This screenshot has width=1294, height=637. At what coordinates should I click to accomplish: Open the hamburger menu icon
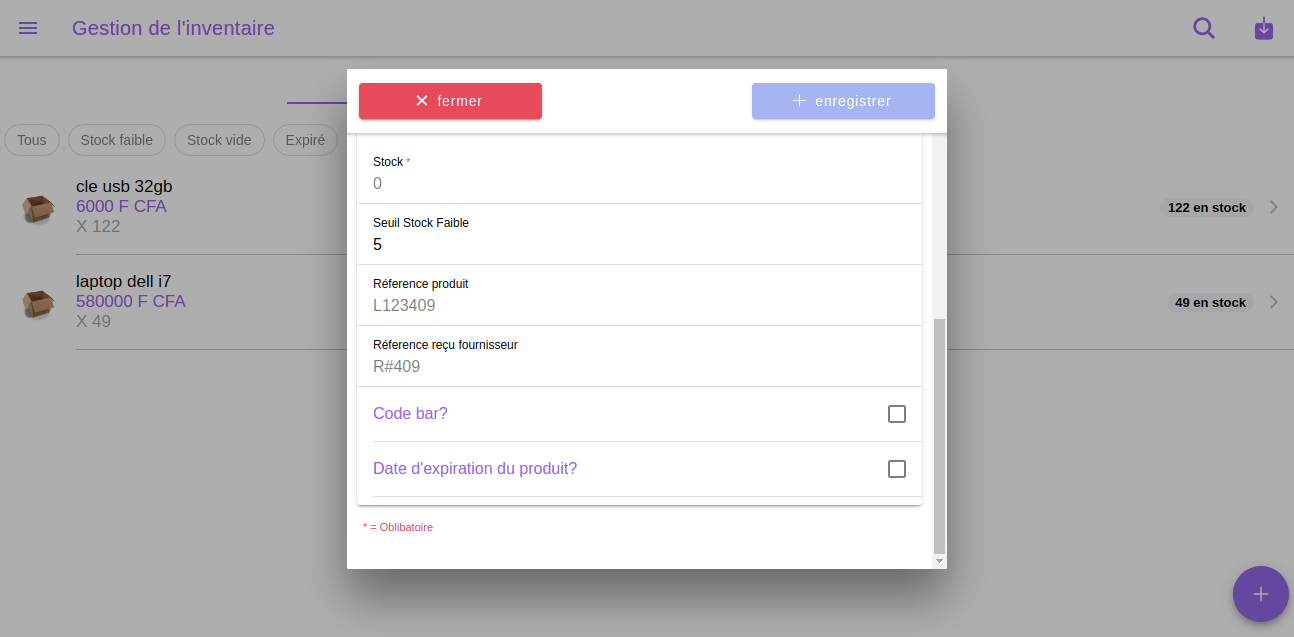[28, 28]
